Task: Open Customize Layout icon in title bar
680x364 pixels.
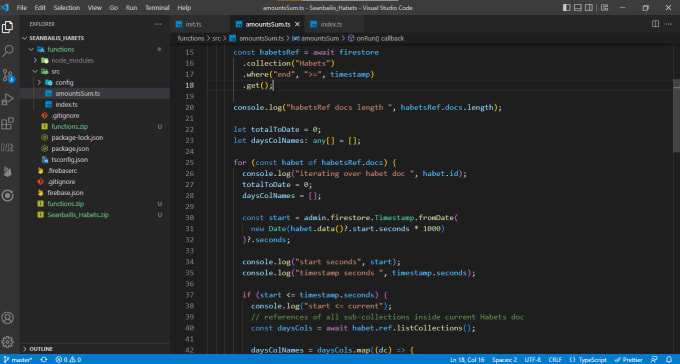Action: [x=604, y=8]
